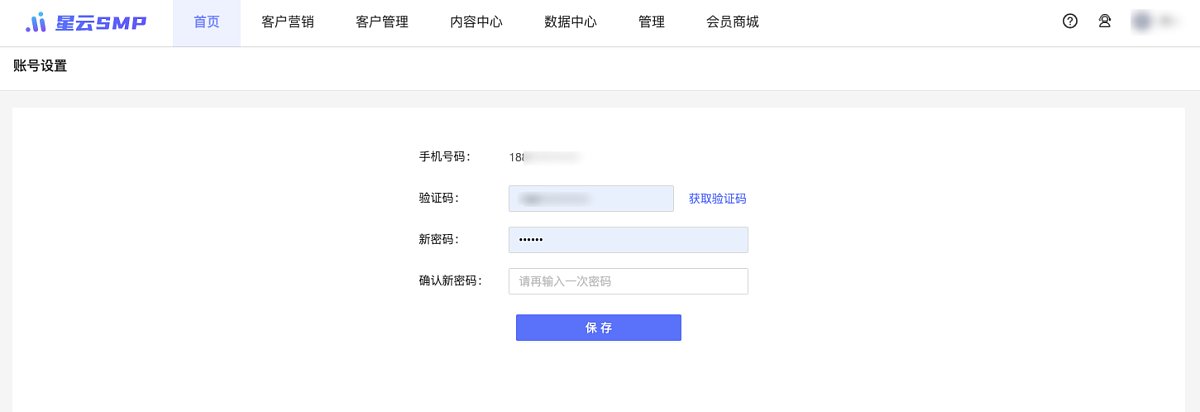Screen dimensions: 1200x412
Task: Open the customer service headset icon
Action: tap(1105, 21)
